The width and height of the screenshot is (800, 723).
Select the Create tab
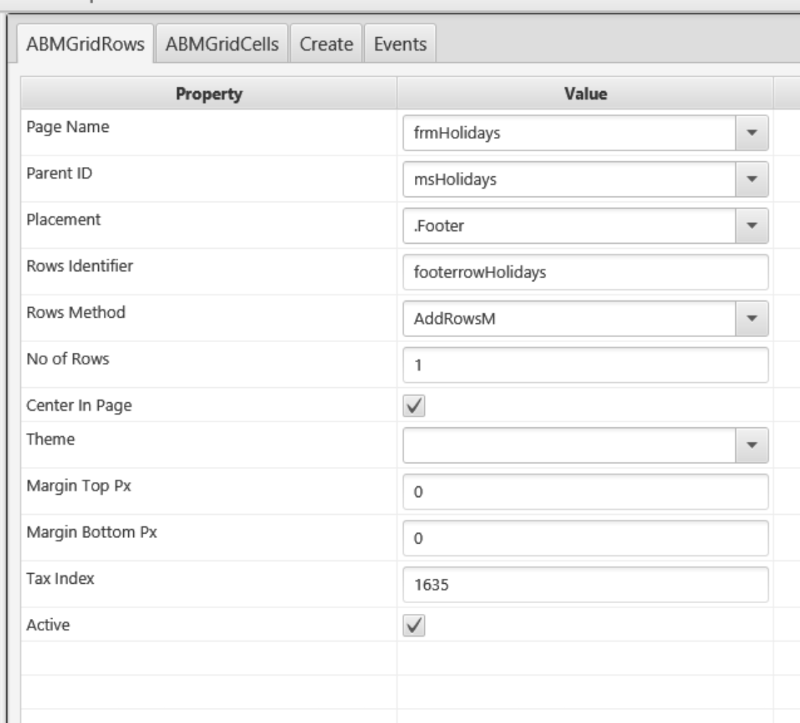pyautogui.click(x=326, y=44)
